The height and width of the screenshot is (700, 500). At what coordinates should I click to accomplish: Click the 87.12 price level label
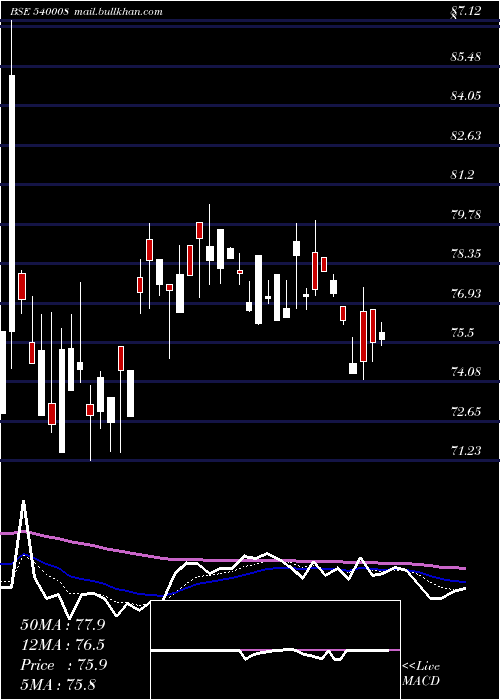[466, 11]
